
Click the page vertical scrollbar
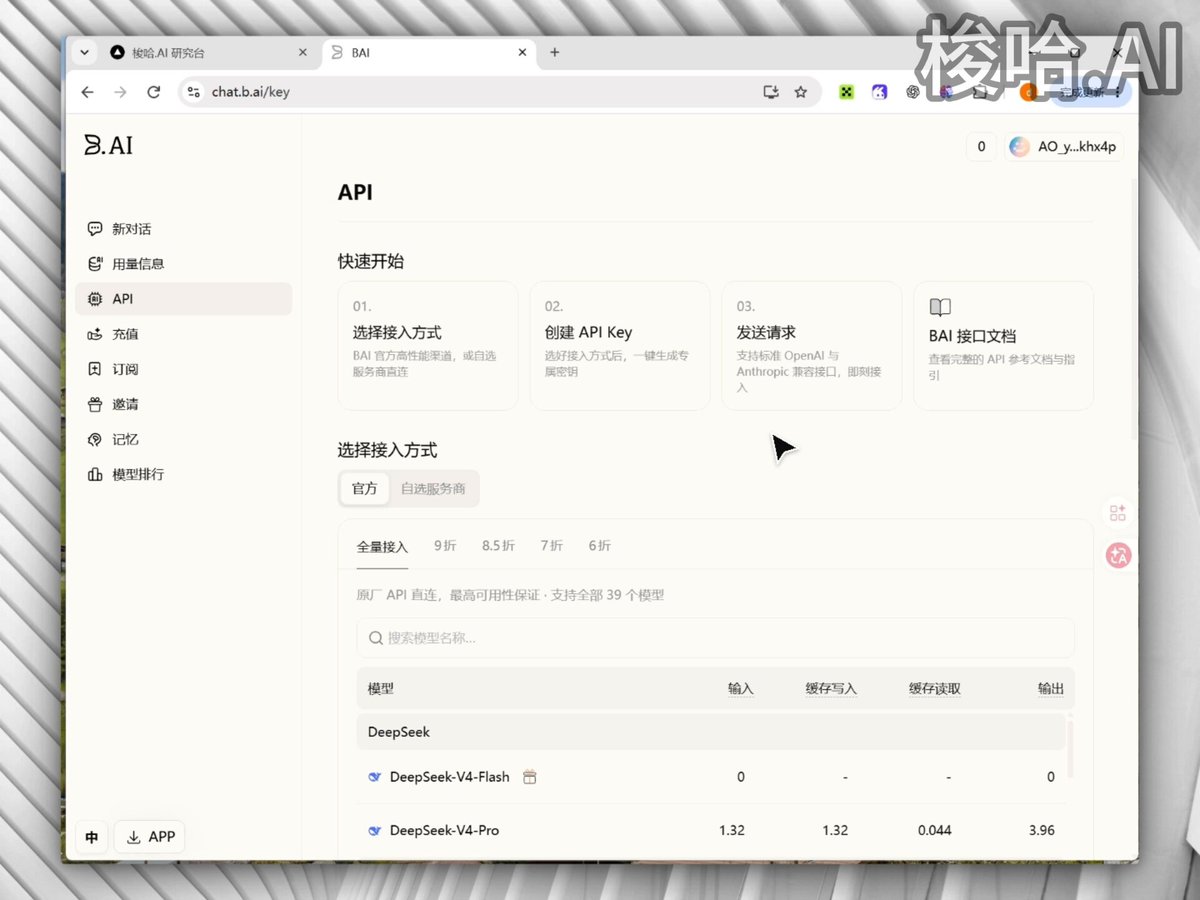(x=1133, y=310)
